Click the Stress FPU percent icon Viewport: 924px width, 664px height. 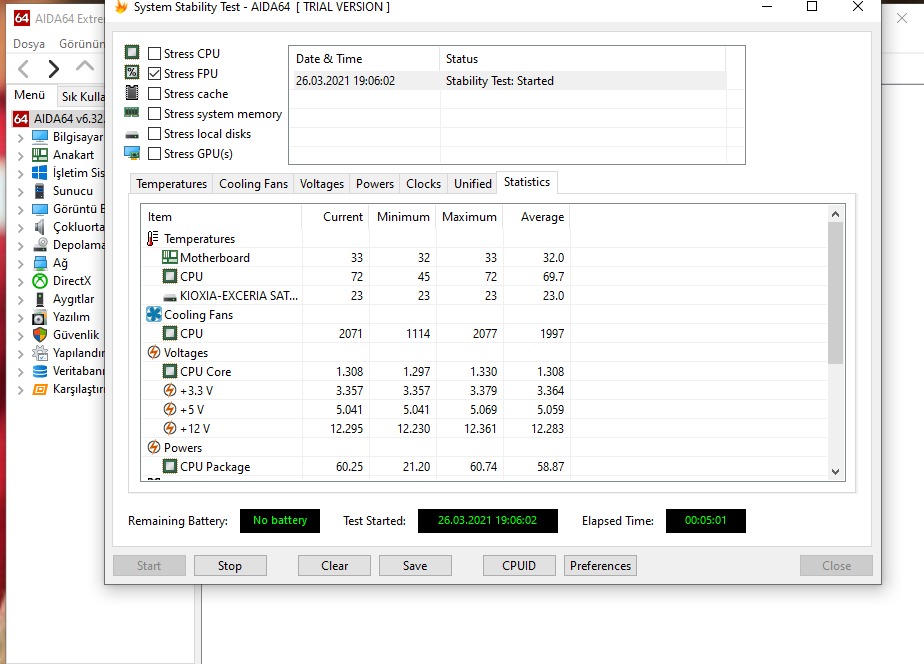[132, 72]
